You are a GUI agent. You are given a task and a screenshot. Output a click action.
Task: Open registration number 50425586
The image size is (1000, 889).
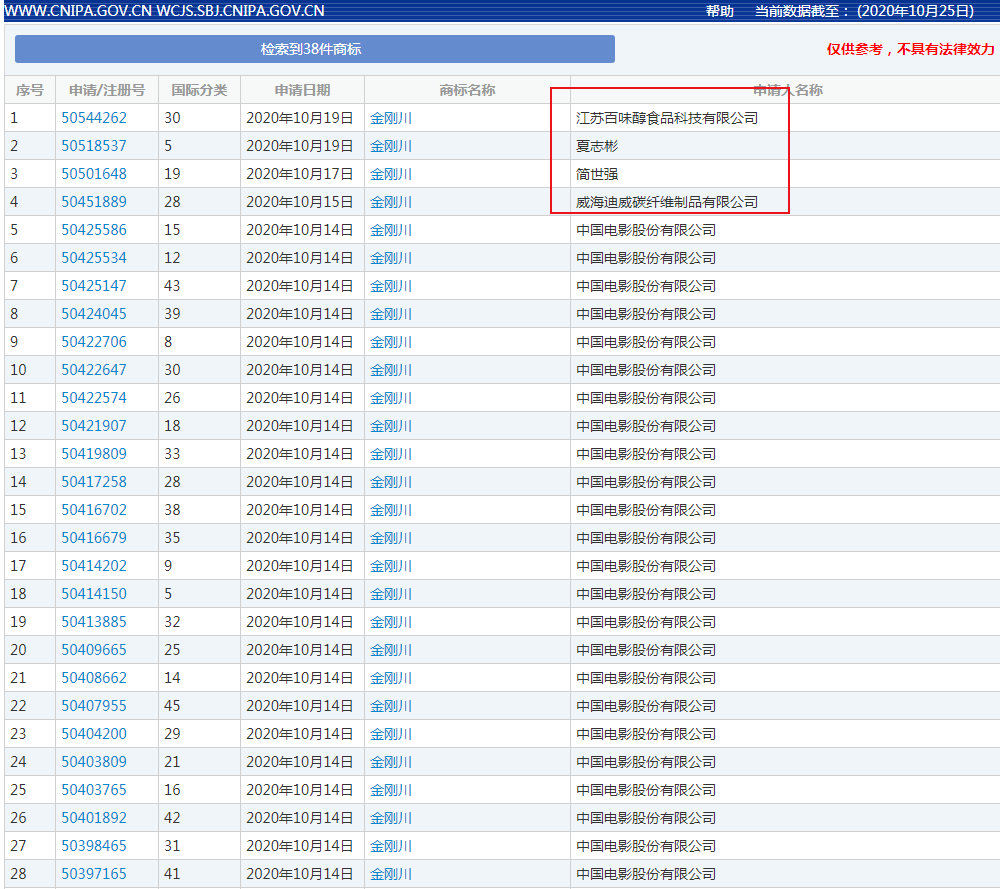click(94, 230)
